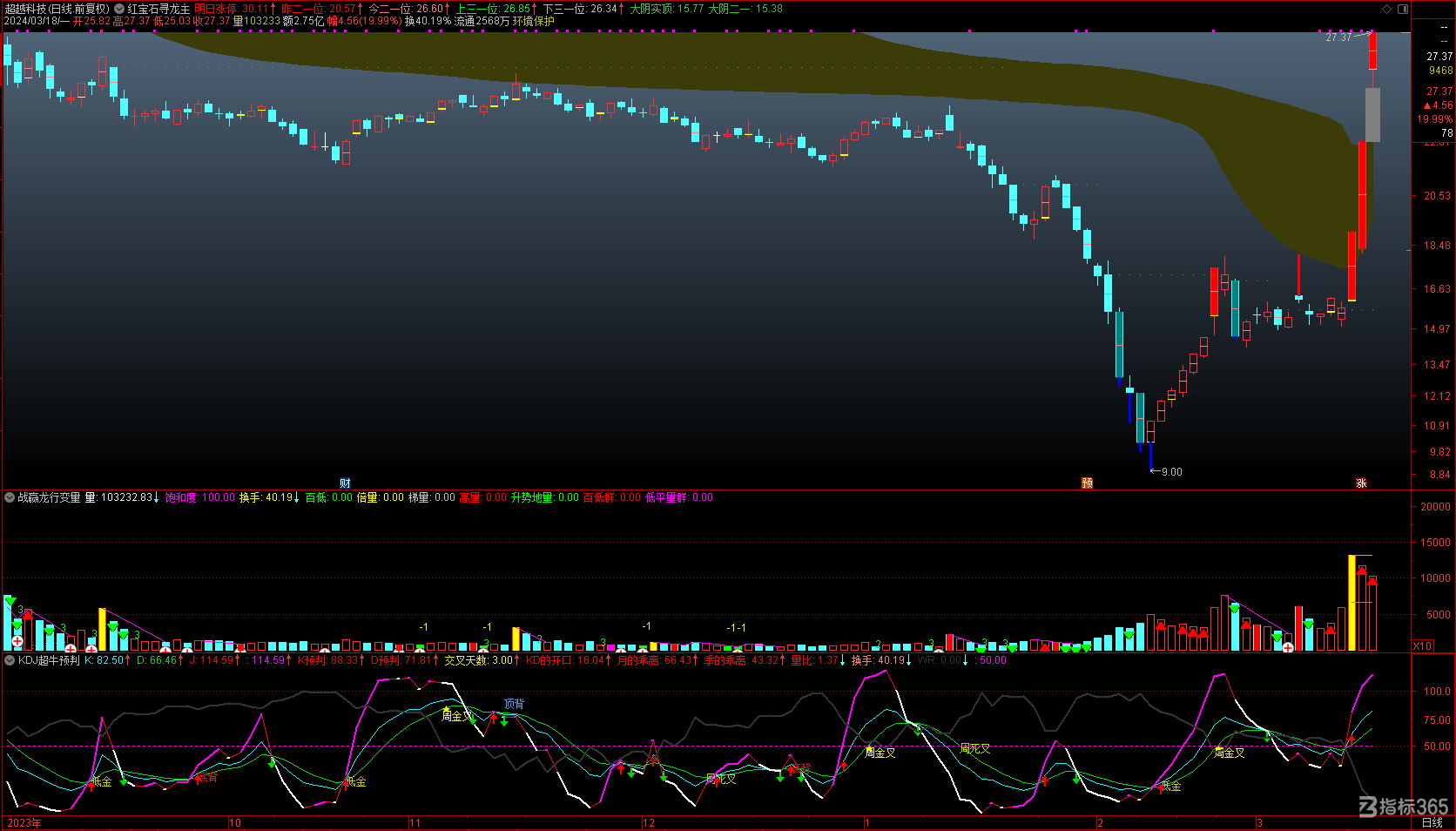
Task: Click the KD的开口: 16.04 value
Action: pos(565,660)
